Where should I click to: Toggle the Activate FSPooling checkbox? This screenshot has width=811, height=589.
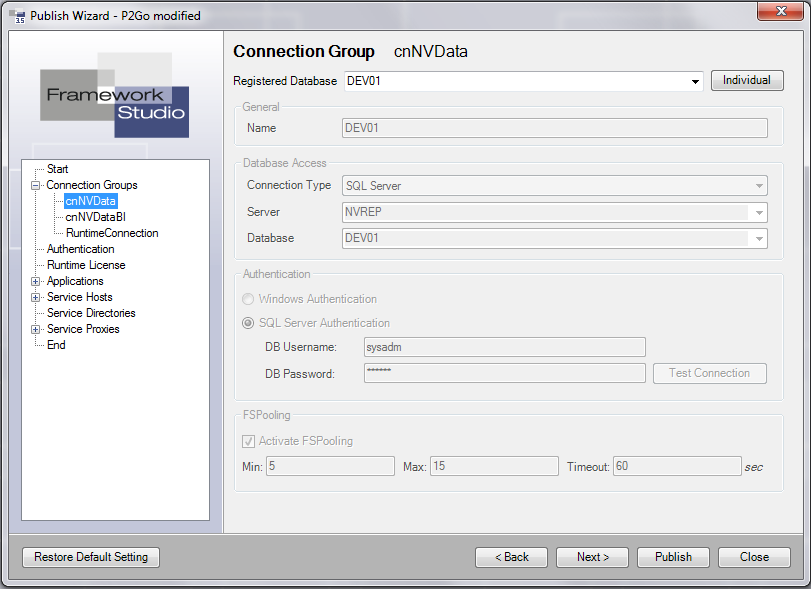click(x=248, y=441)
